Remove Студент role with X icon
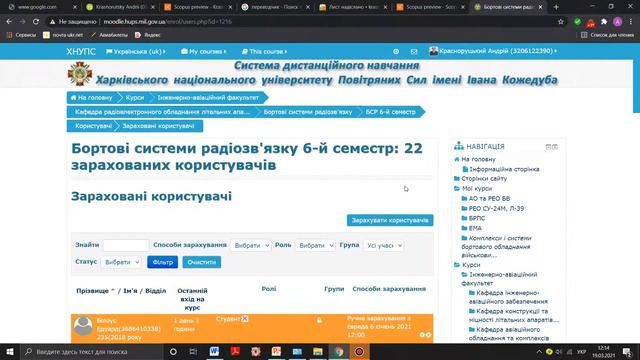 pos(245,319)
